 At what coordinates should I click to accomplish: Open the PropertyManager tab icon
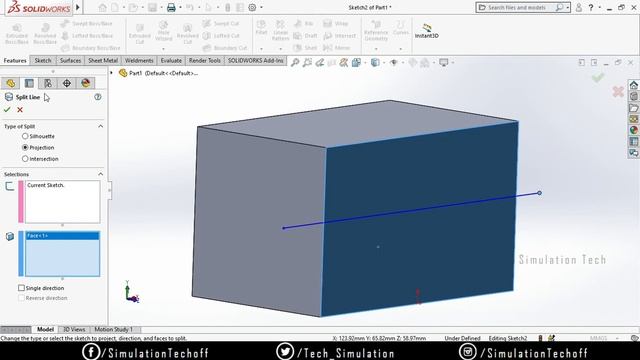[29, 83]
